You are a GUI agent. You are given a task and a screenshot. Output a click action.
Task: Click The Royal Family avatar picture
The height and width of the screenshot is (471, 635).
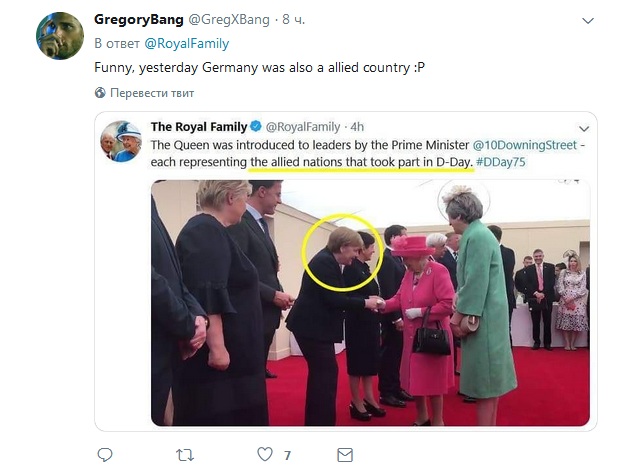(121, 141)
